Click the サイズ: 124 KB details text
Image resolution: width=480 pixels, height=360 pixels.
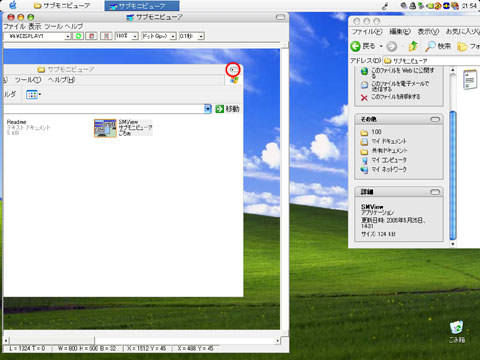pyautogui.click(x=378, y=234)
